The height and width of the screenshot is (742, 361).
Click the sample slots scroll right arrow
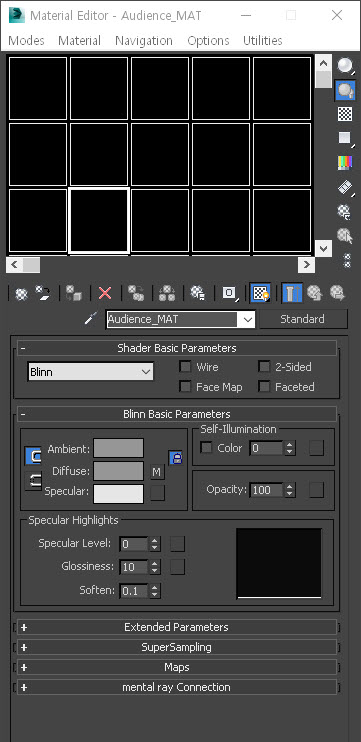point(306,265)
